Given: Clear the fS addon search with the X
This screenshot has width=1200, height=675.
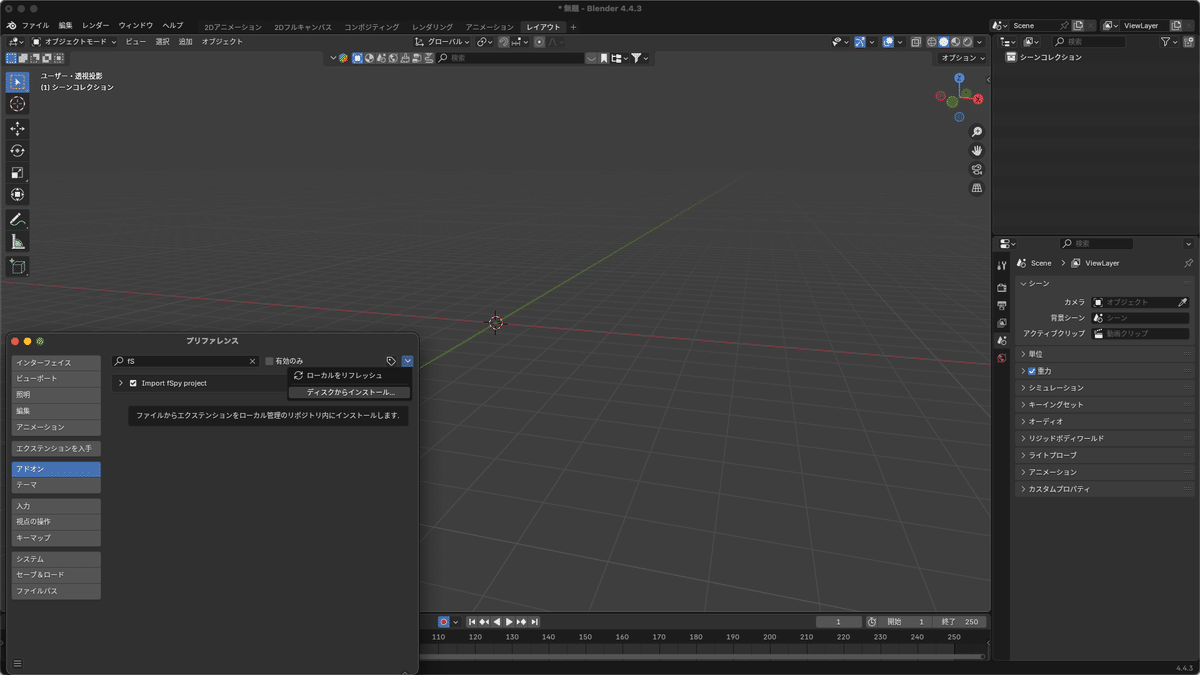Looking at the screenshot, I should [253, 361].
